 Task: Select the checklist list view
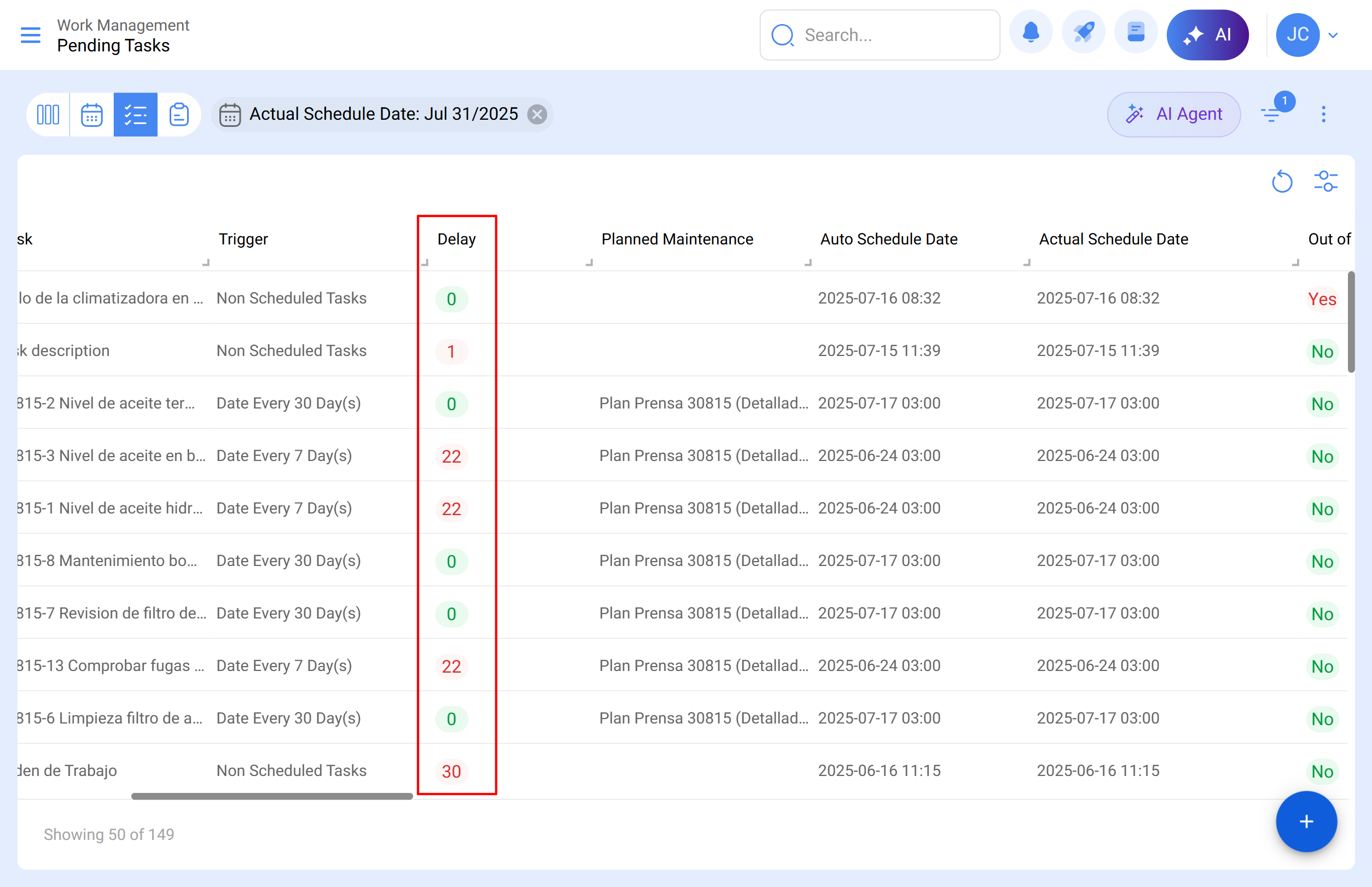coord(136,115)
